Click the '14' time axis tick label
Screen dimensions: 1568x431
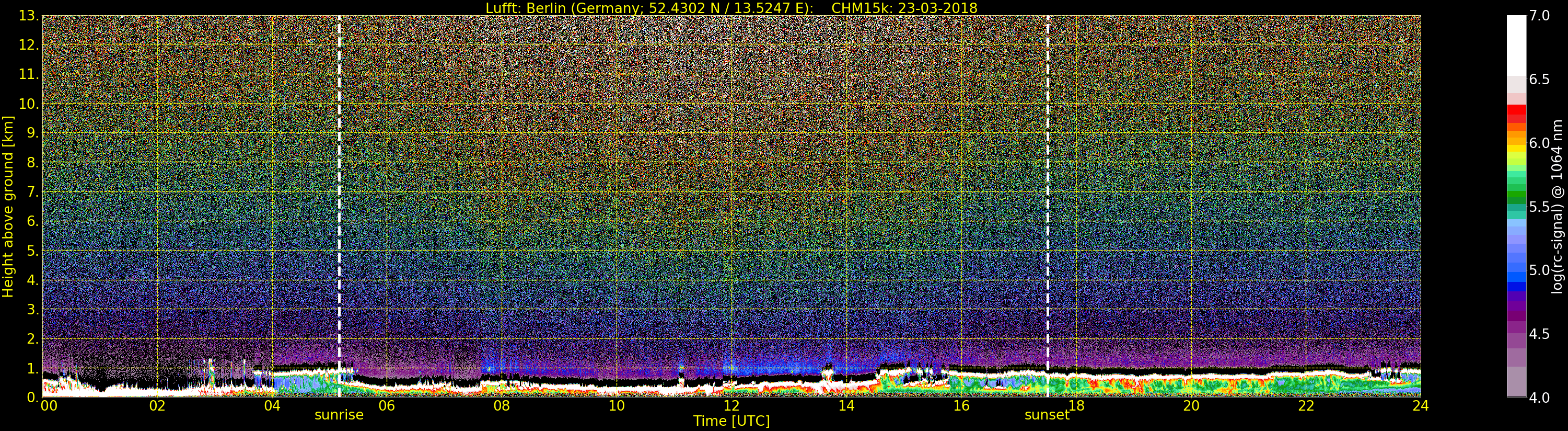[846, 405]
